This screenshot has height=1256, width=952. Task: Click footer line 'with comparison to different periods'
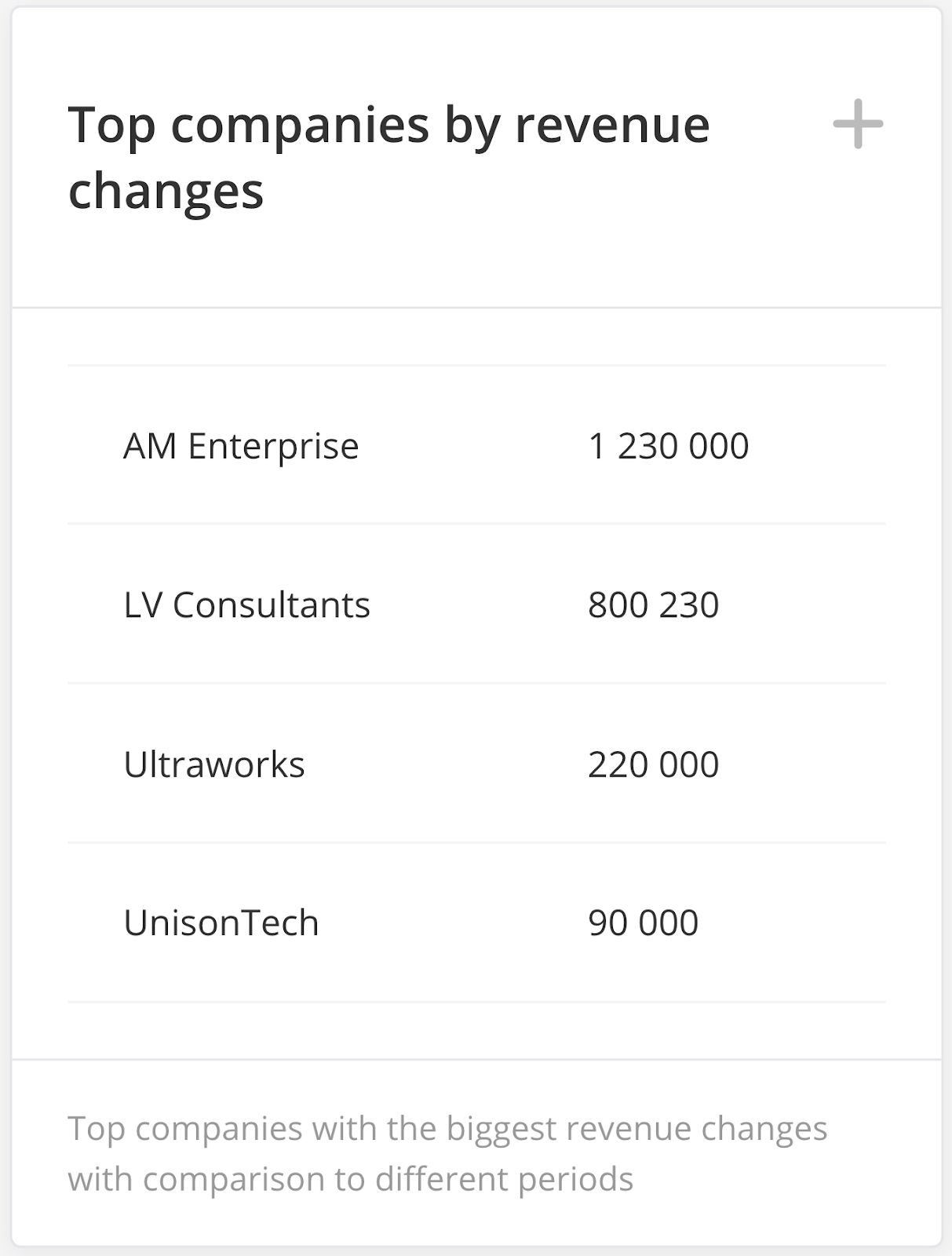tap(350, 1179)
